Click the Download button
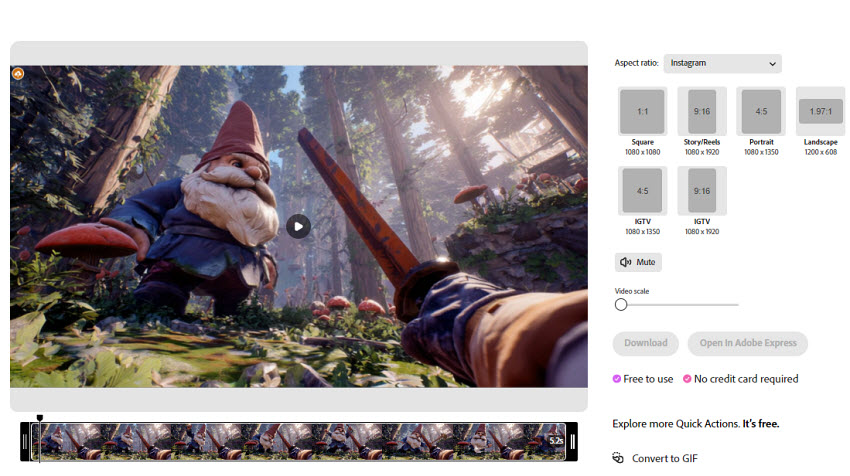Viewport: 850px width, 476px height. tap(646, 343)
